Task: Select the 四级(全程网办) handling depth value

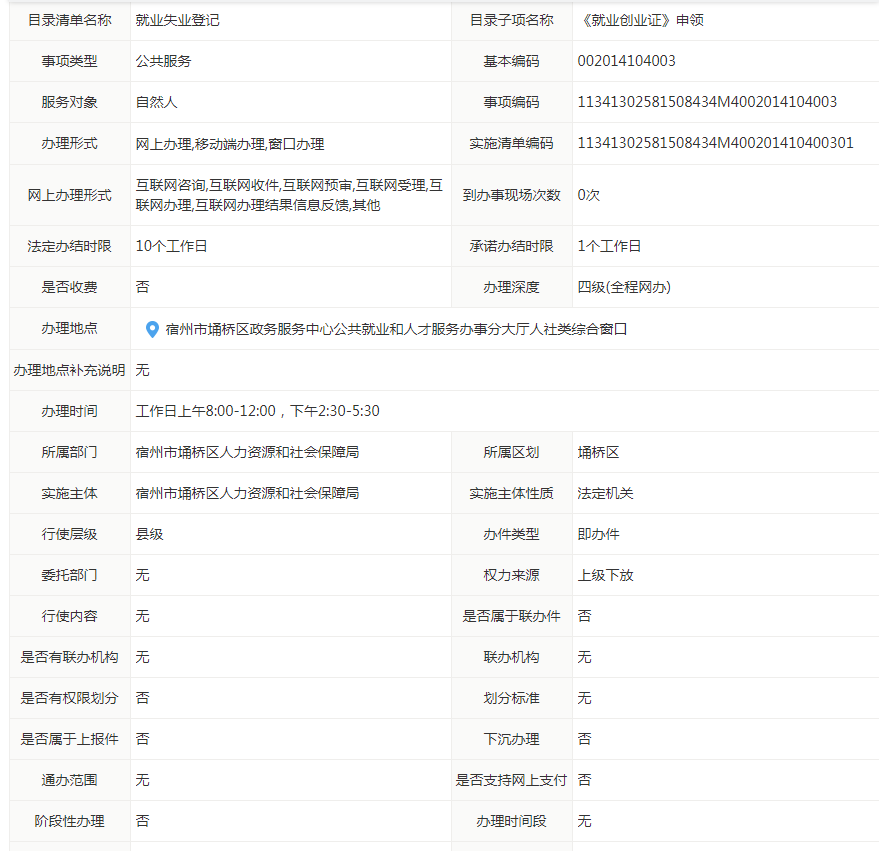Action: pos(624,287)
